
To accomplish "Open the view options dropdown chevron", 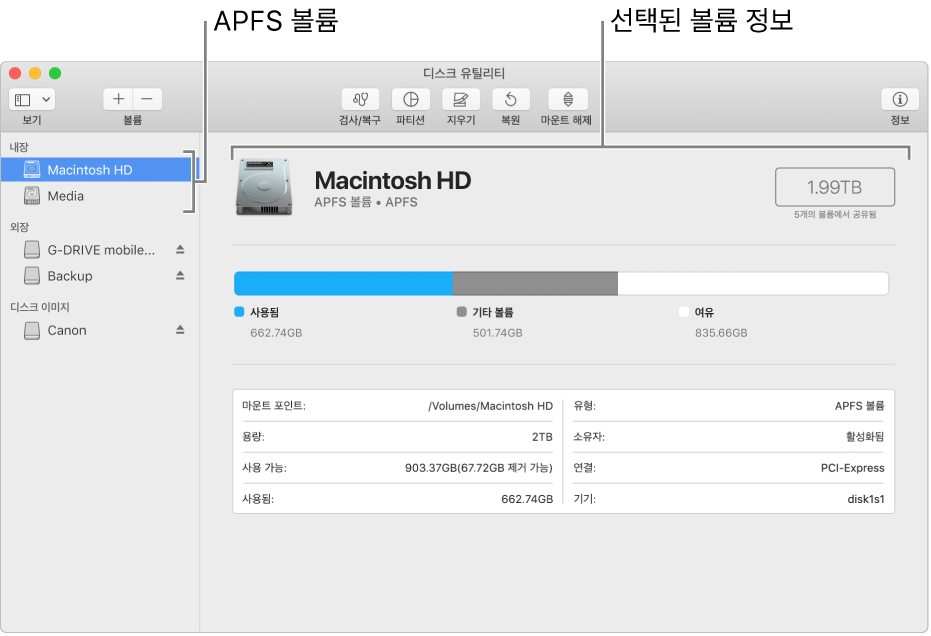I will click(x=46, y=99).
